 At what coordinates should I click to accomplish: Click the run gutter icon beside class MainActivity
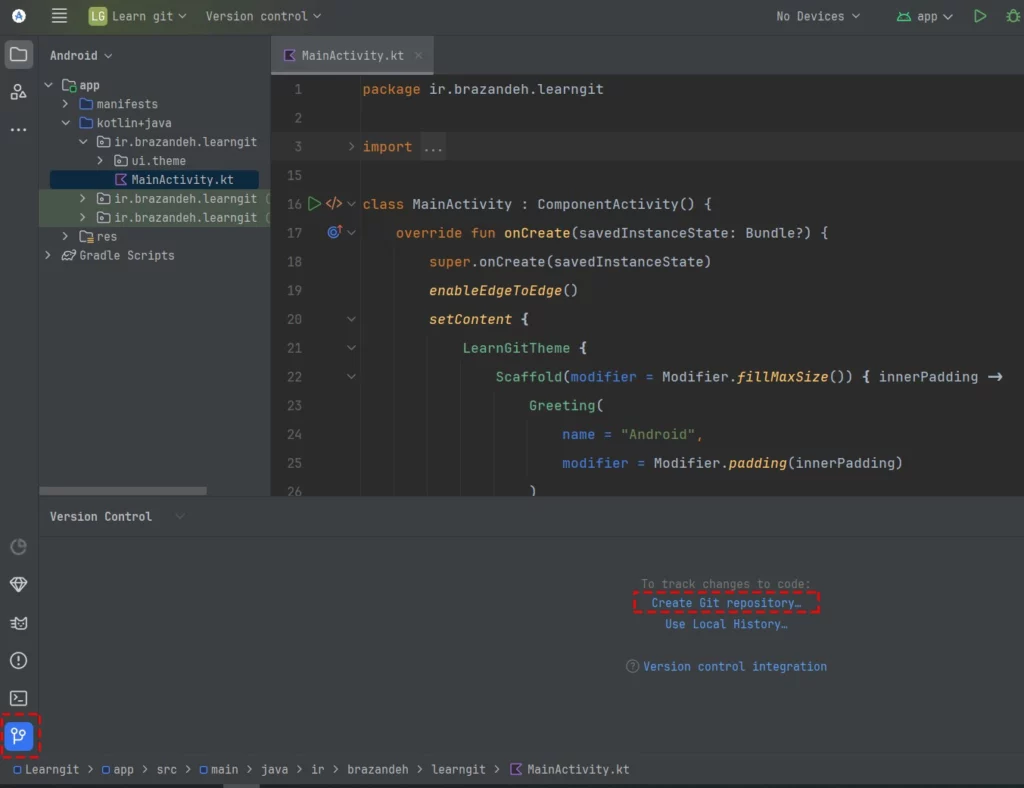(x=314, y=204)
